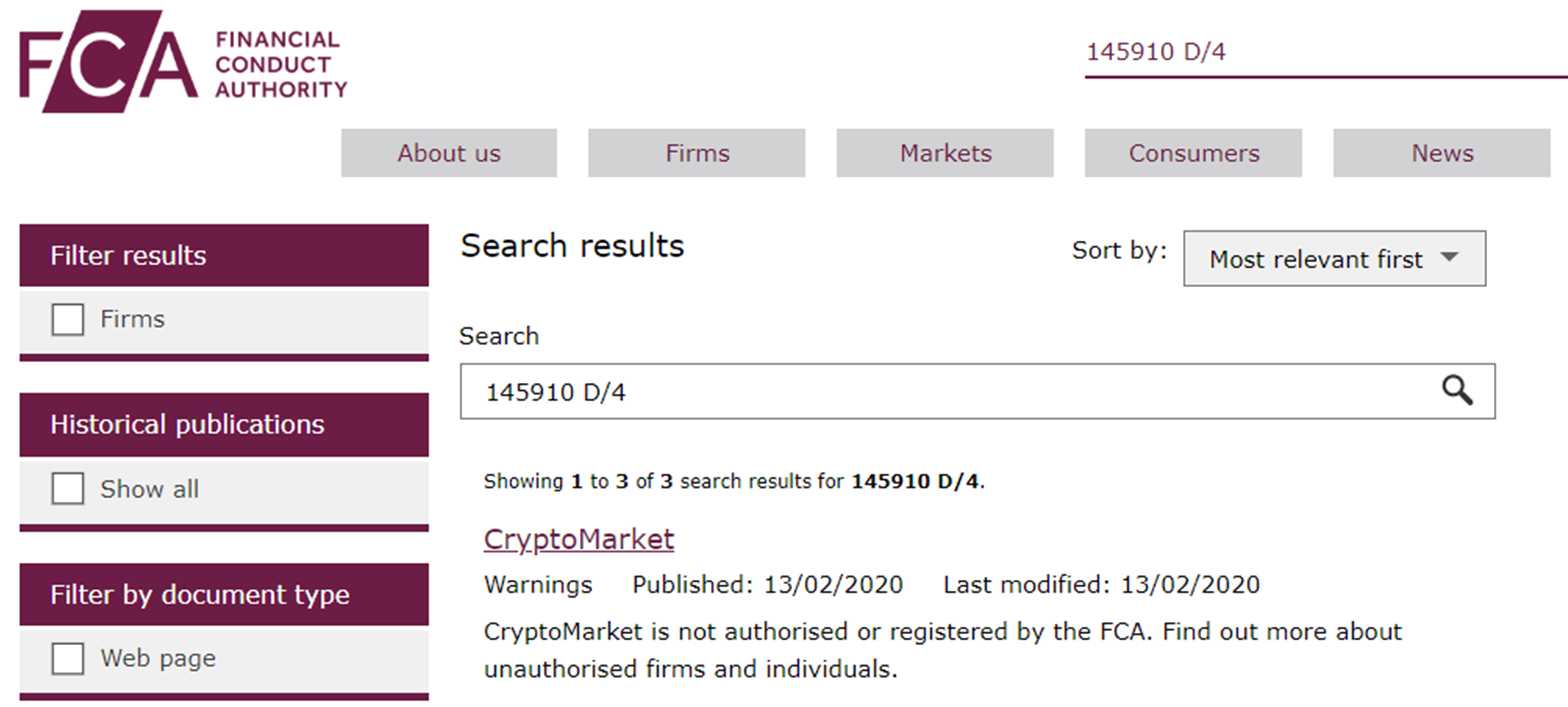Screen dimensions: 1568x707
Task: Click the dropdown arrow beside Most relevant first
Action: [1449, 258]
